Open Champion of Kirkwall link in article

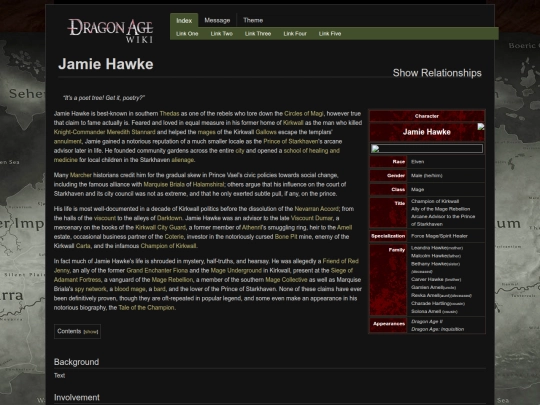(168, 246)
